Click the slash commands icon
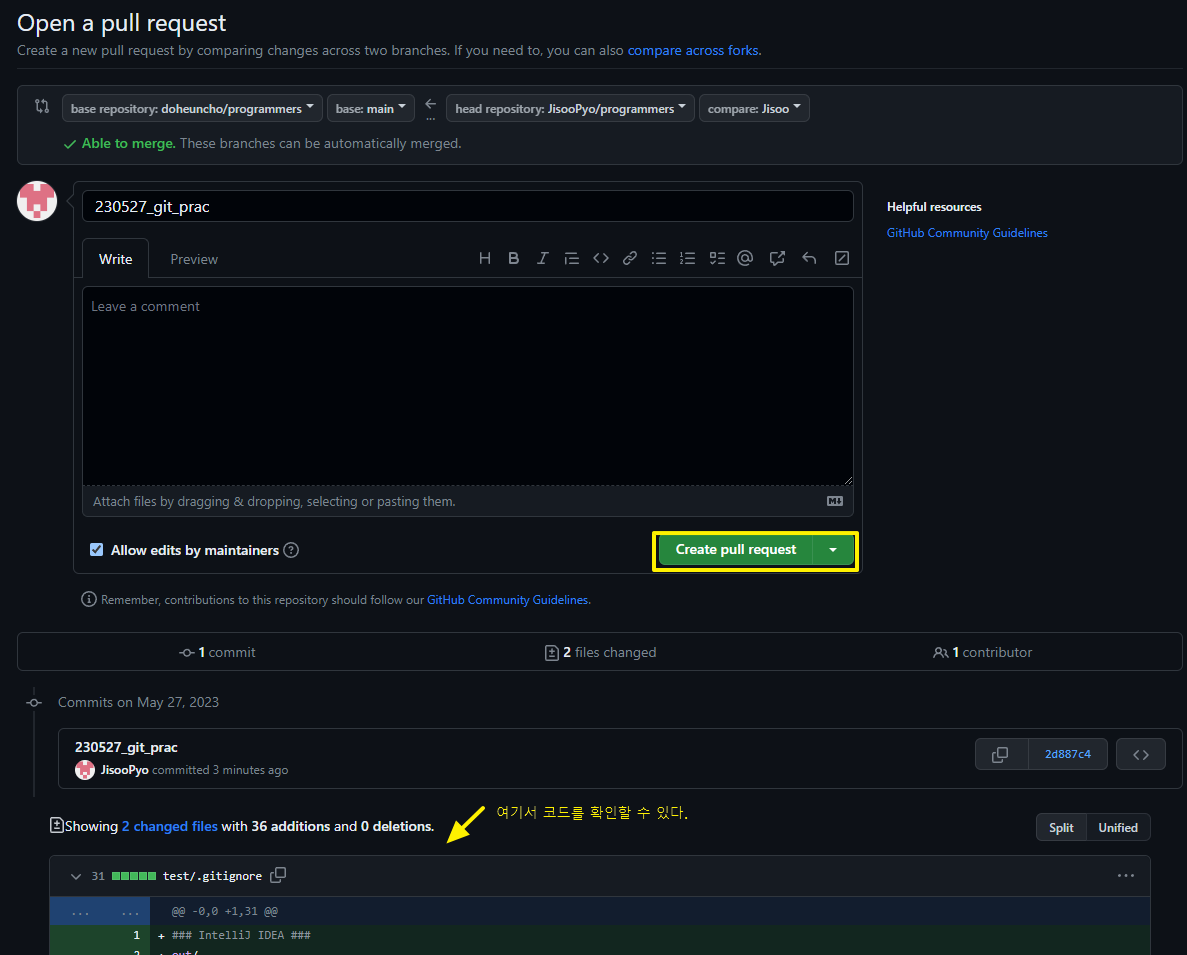The image size is (1187, 955). (842, 259)
